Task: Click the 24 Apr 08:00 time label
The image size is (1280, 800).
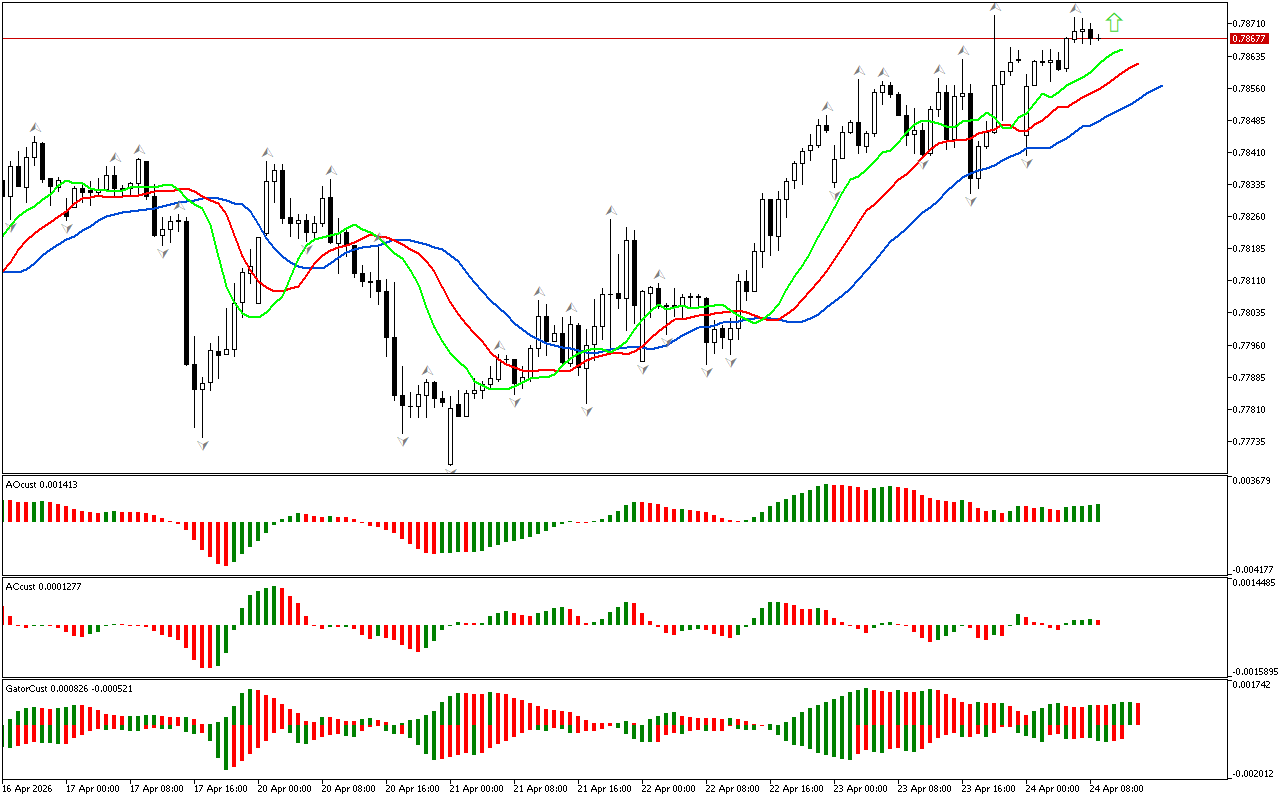Action: 1116,789
